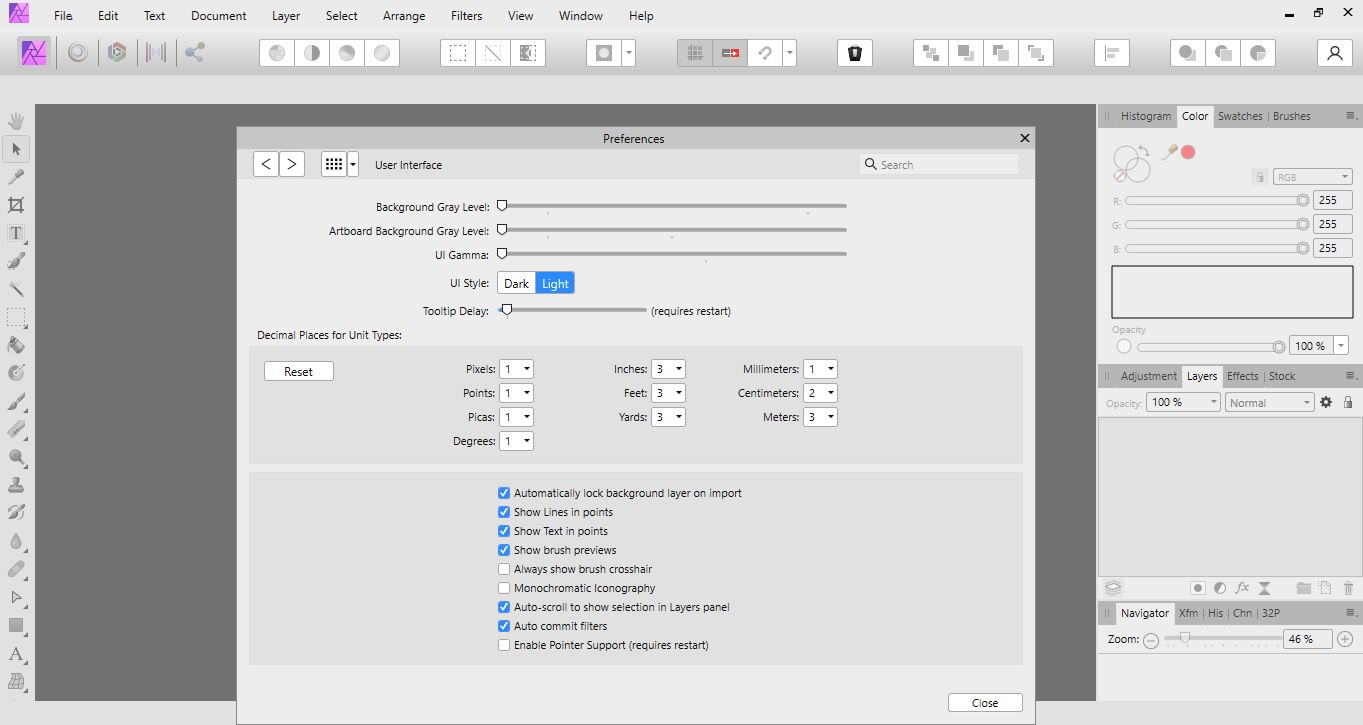Enable Monochromatic Iconography

pyautogui.click(x=504, y=588)
